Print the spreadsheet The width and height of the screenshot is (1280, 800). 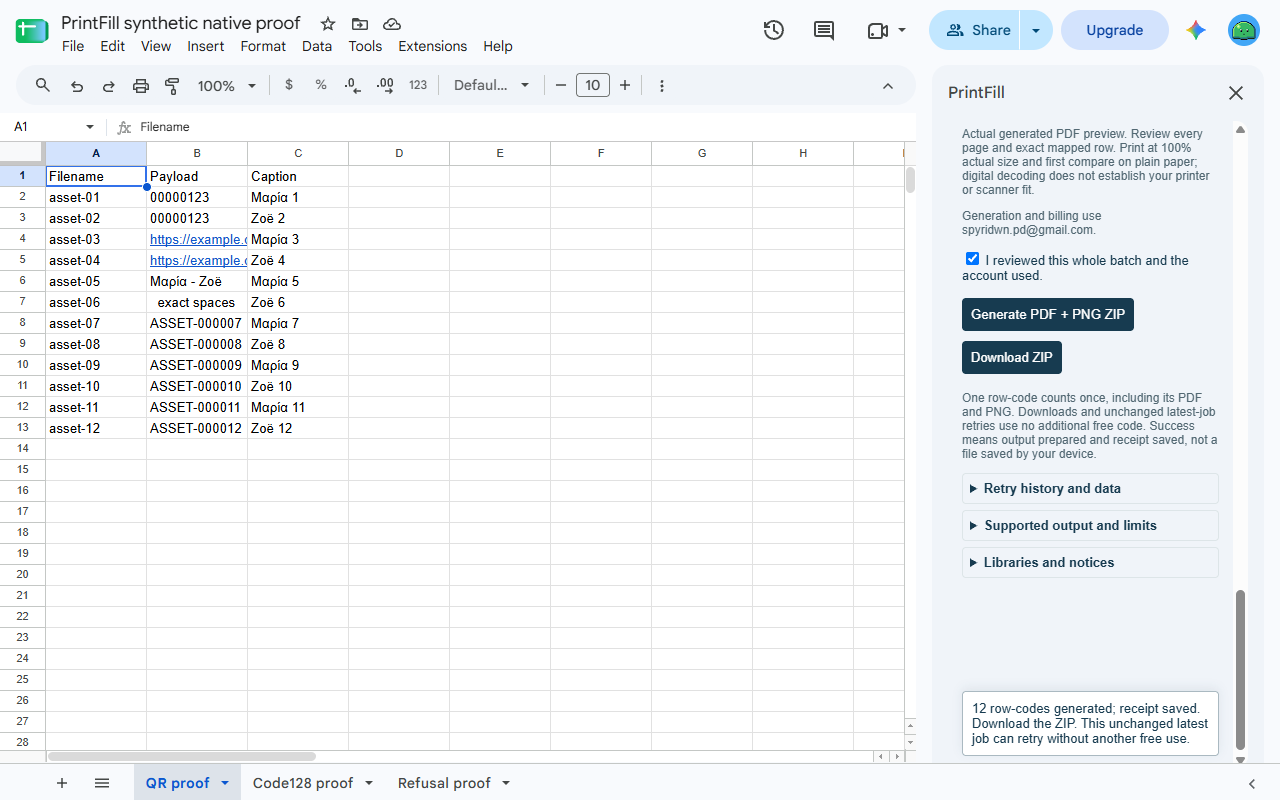coord(141,86)
